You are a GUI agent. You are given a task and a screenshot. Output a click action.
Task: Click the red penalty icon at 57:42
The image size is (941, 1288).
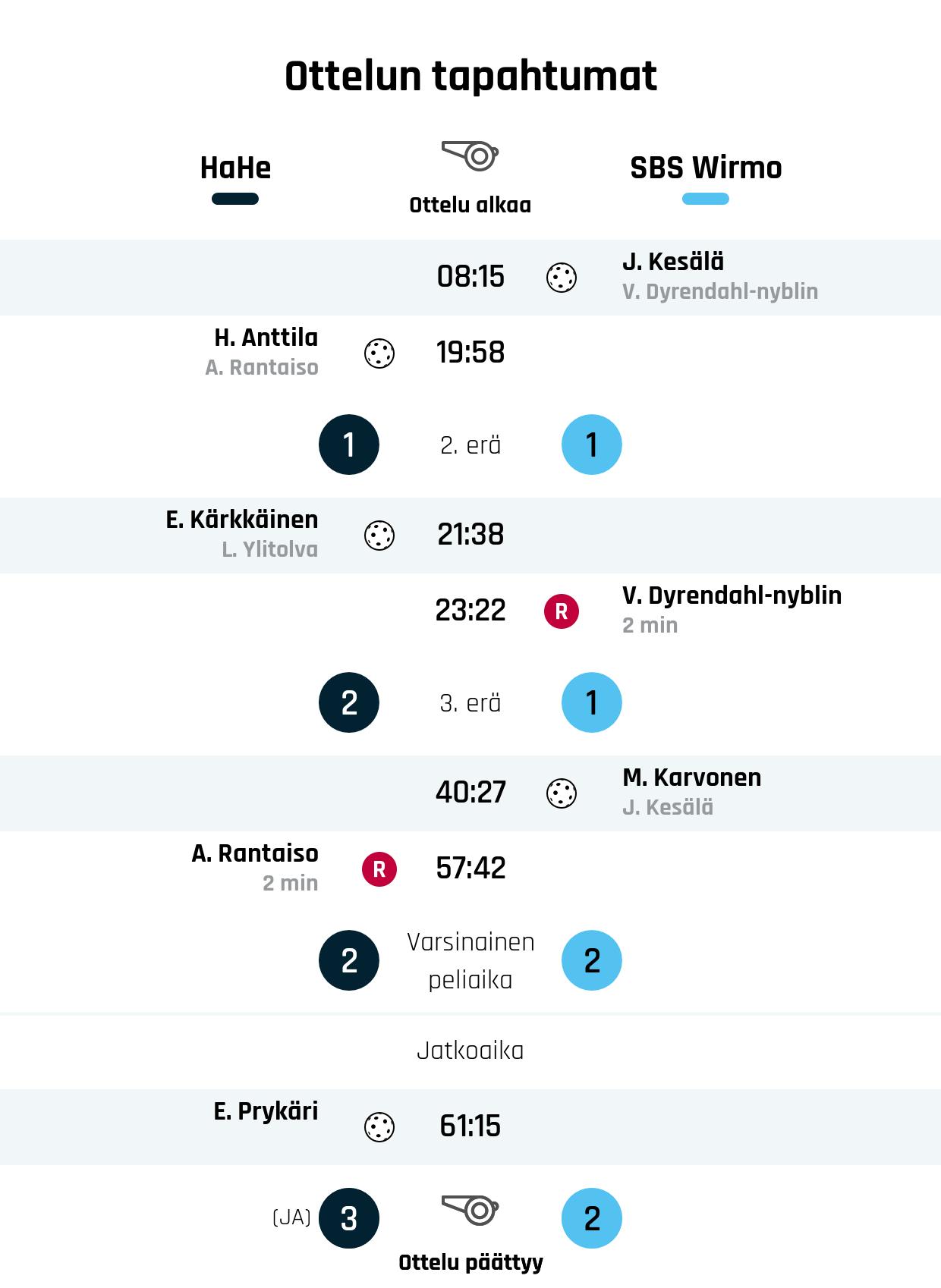[379, 869]
